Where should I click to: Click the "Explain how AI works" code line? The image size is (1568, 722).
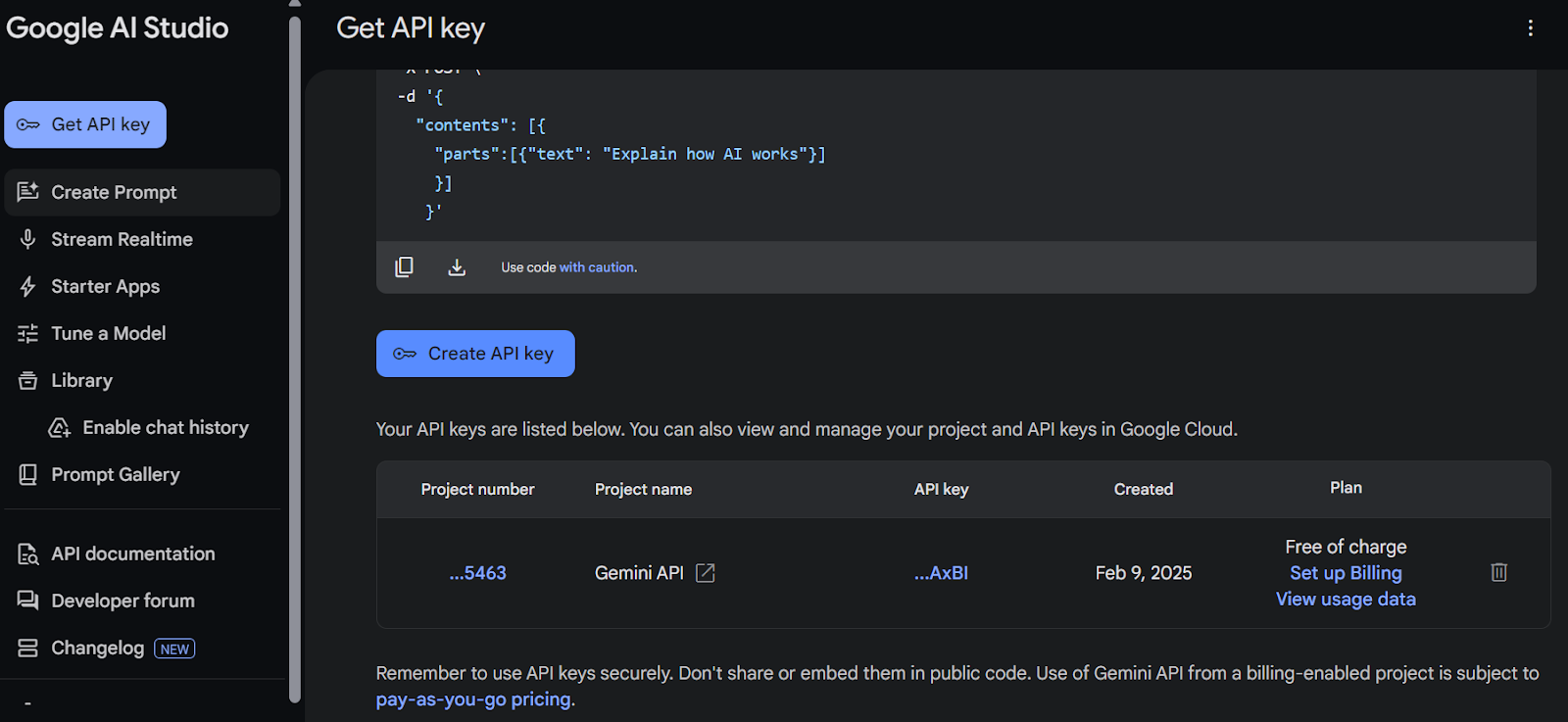[630, 154]
